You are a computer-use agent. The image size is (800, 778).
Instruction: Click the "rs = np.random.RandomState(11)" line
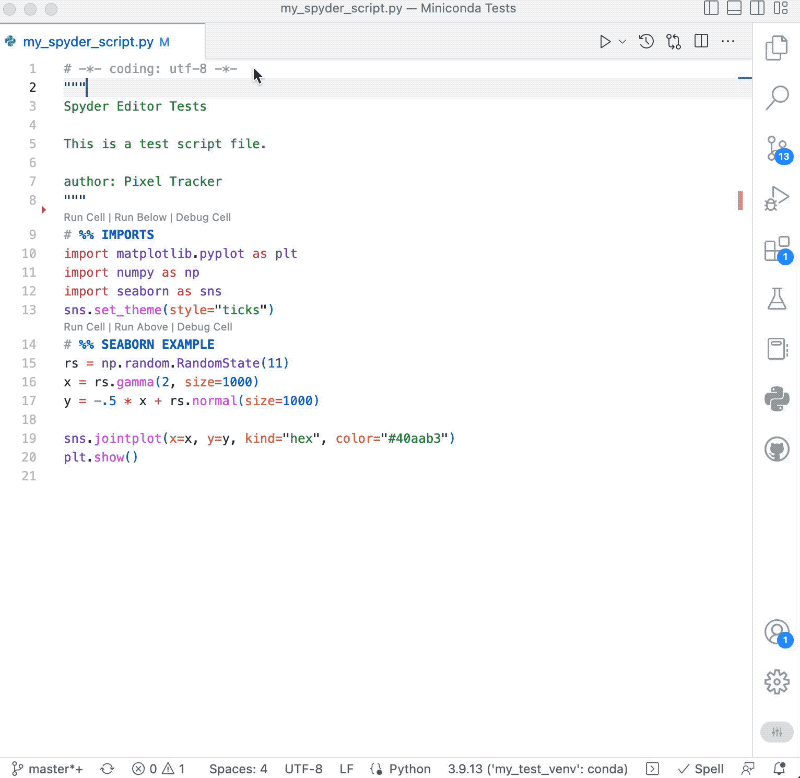[x=177, y=363]
